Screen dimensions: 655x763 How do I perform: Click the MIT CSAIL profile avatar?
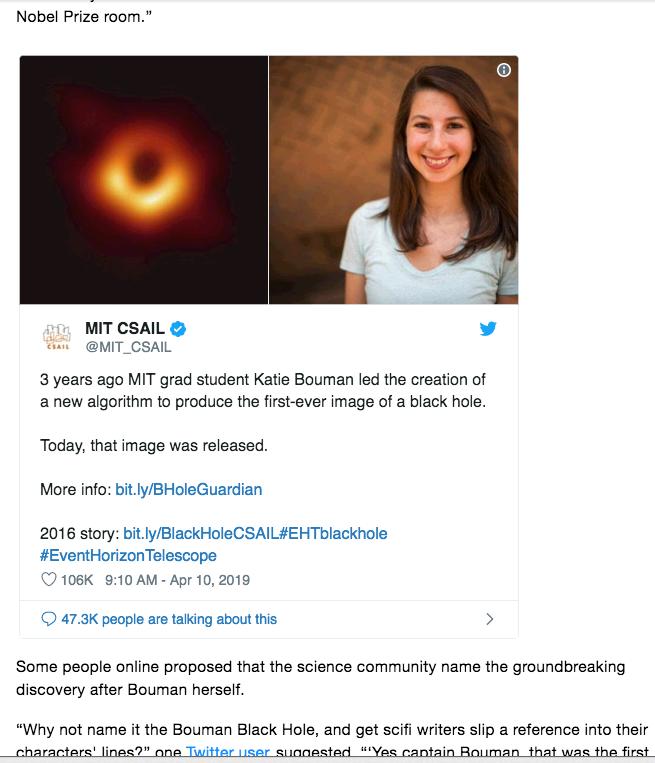pyautogui.click(x=57, y=337)
